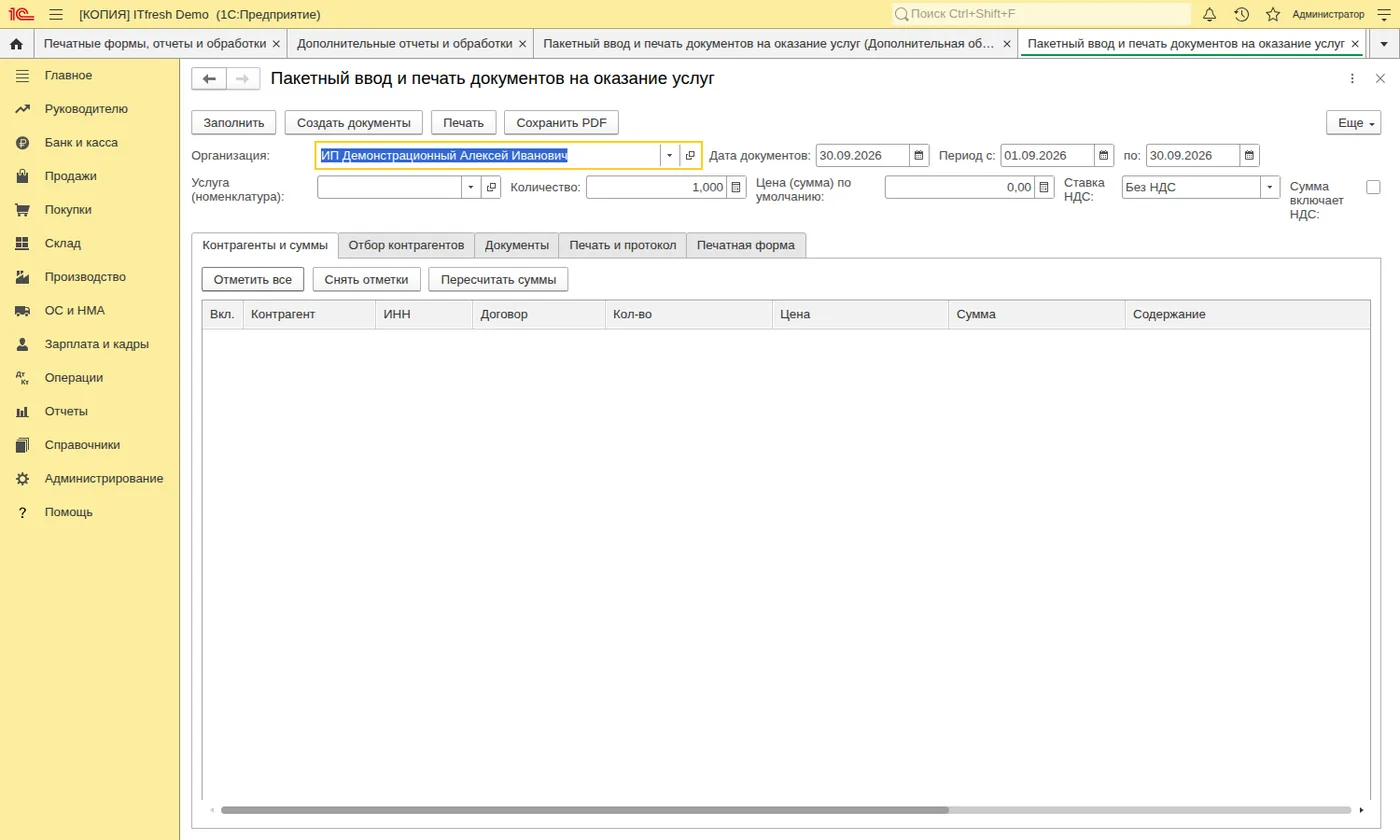This screenshot has width=1400, height=840.
Task: Open the Услуга (номенклатура) record form icon
Action: click(x=491, y=187)
